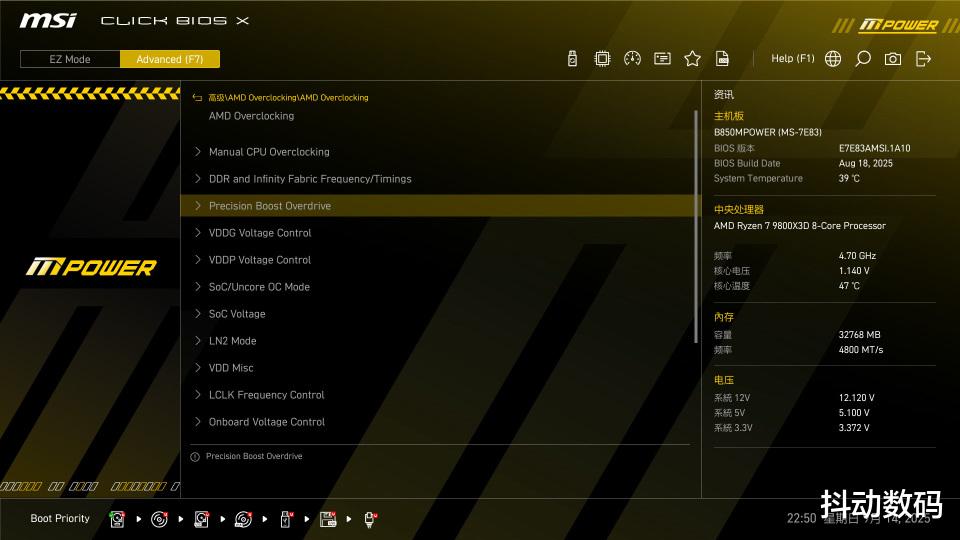This screenshot has height=540, width=960.
Task: Click BIOS build date Aug 18, 2025
Action: pos(866,163)
